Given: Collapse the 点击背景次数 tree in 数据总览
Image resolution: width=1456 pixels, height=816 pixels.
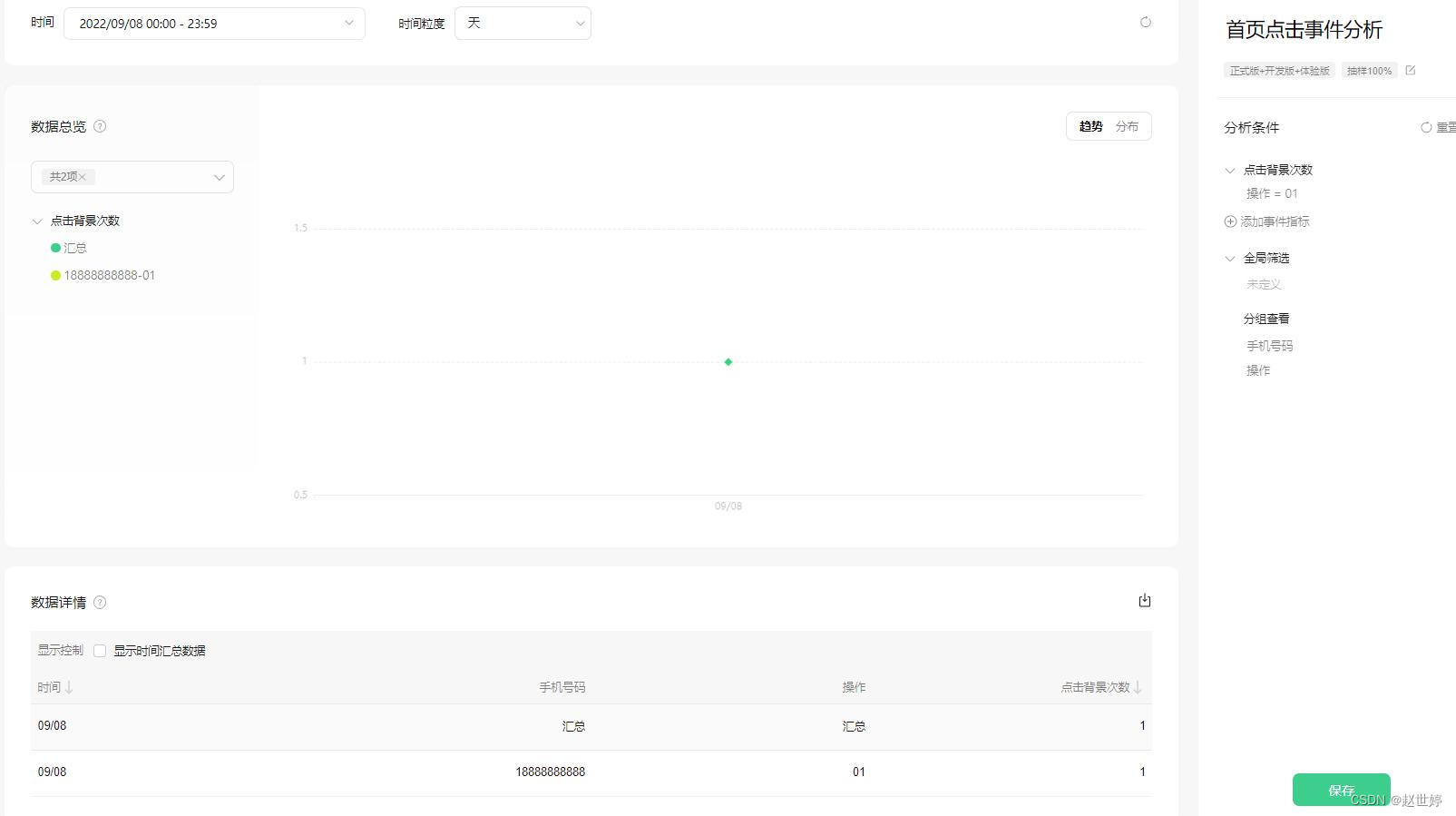Looking at the screenshot, I should 37,221.
